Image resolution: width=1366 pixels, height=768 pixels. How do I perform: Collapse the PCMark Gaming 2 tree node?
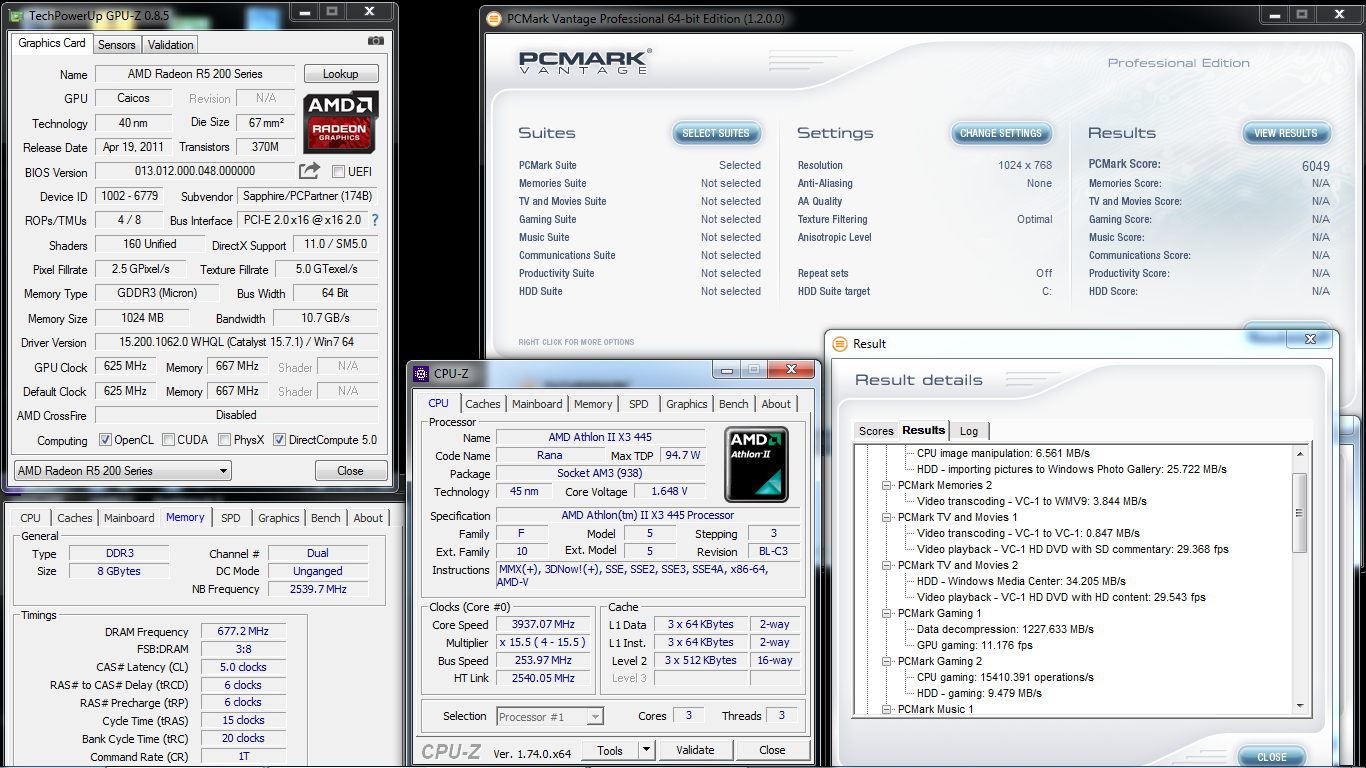(888, 661)
